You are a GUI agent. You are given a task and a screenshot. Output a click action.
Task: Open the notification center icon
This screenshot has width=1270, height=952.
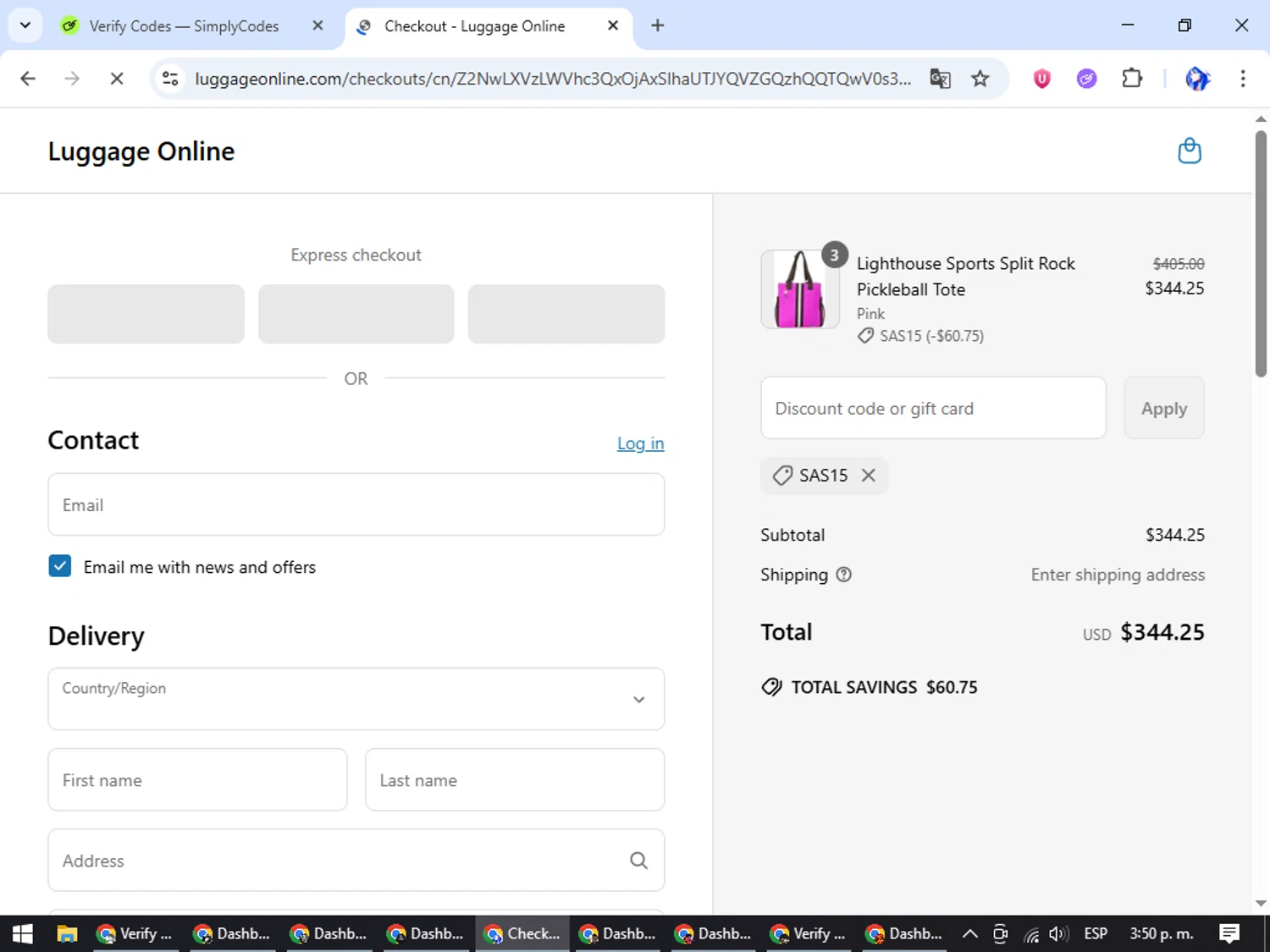(1229, 933)
